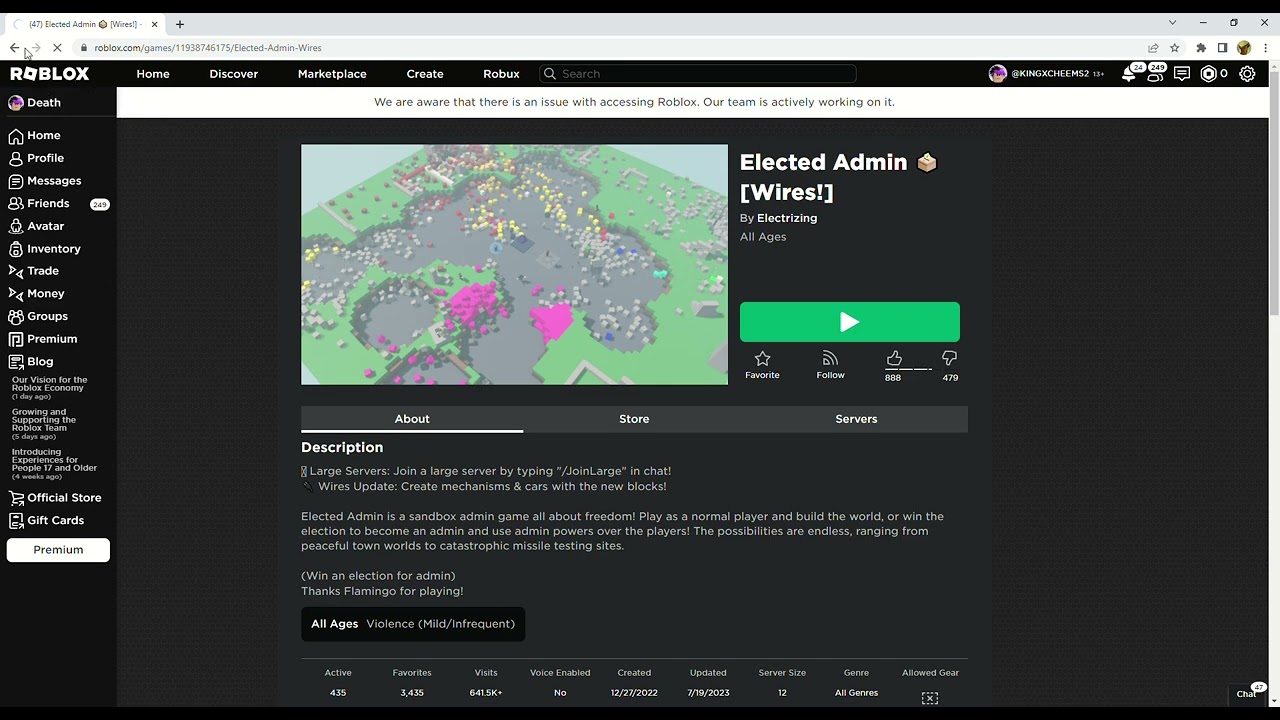This screenshot has height=720, width=1280.
Task: Close the Elected Admin browser tab
Action: 154,24
